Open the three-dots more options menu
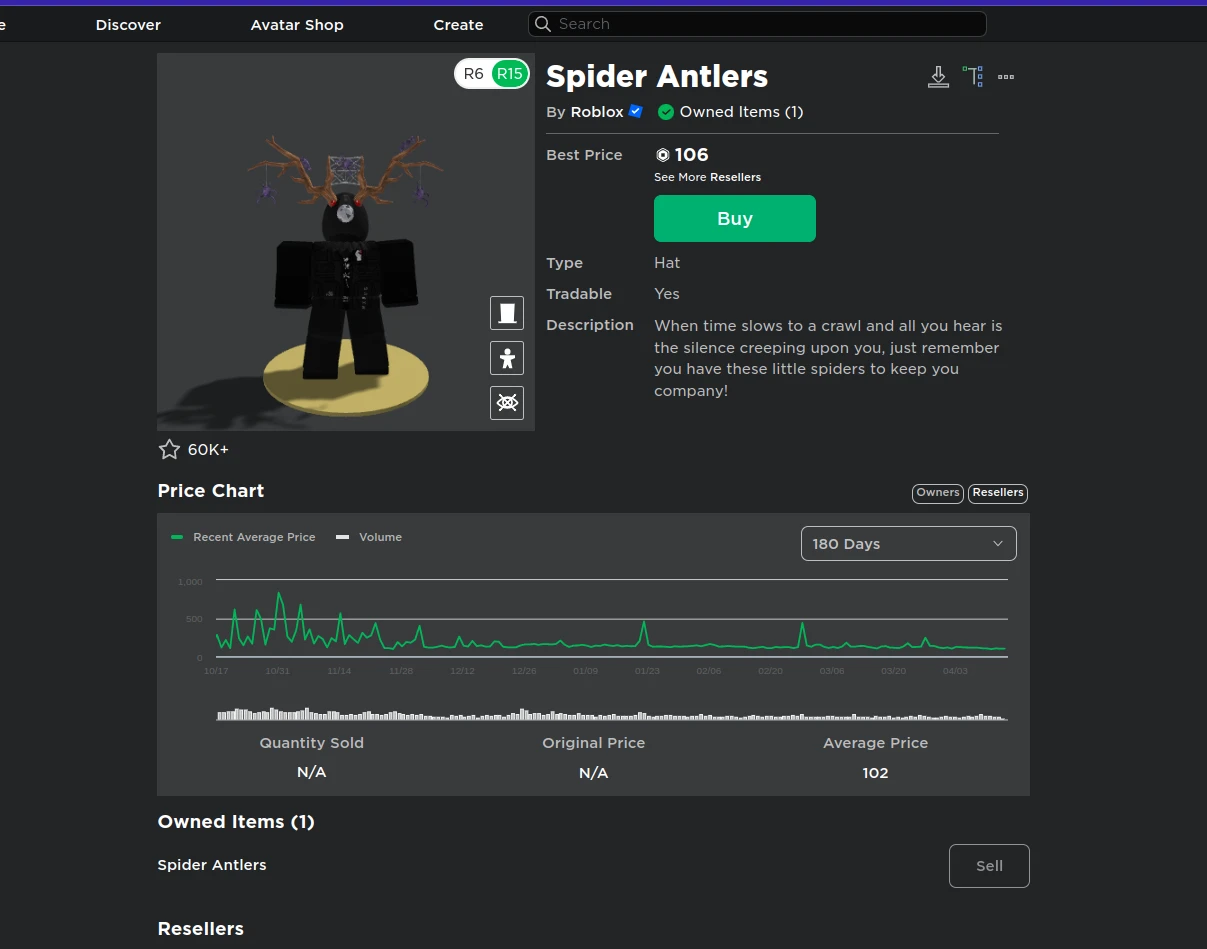This screenshot has height=949, width=1207. [1006, 77]
